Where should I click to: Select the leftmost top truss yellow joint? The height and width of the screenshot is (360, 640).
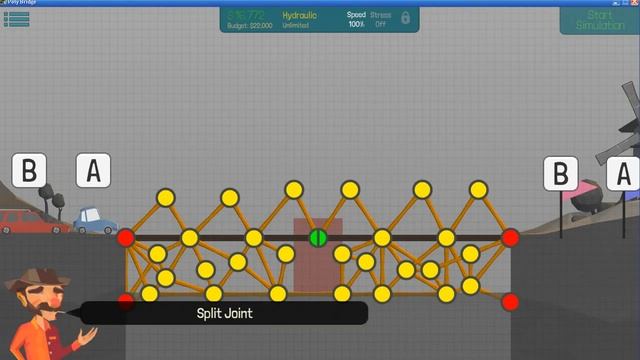tap(165, 198)
